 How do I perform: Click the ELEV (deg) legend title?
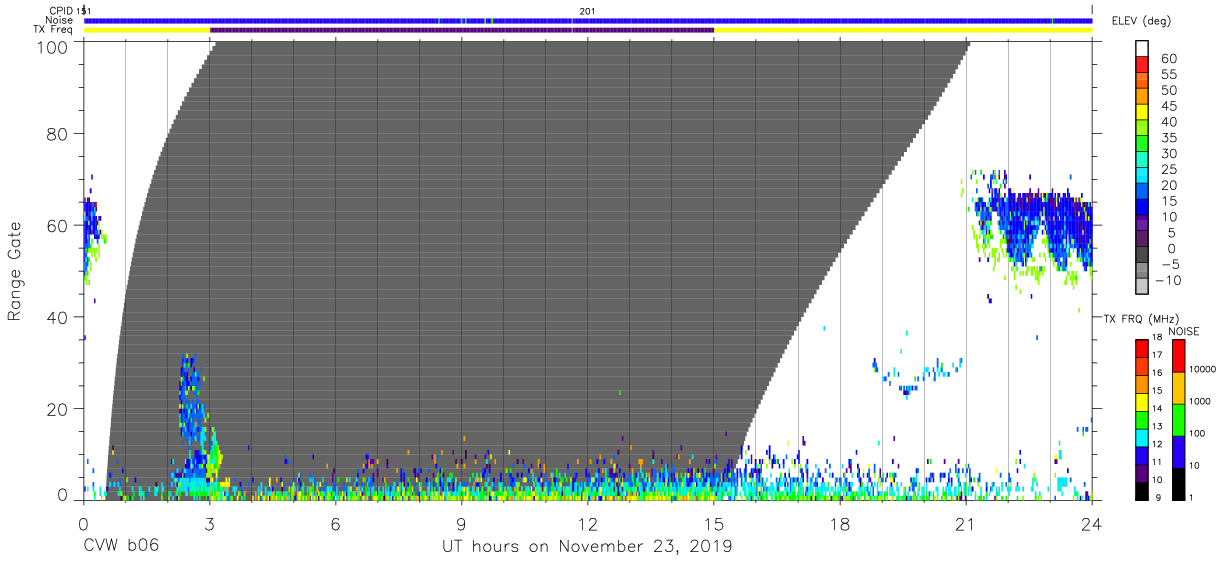pos(1141,21)
